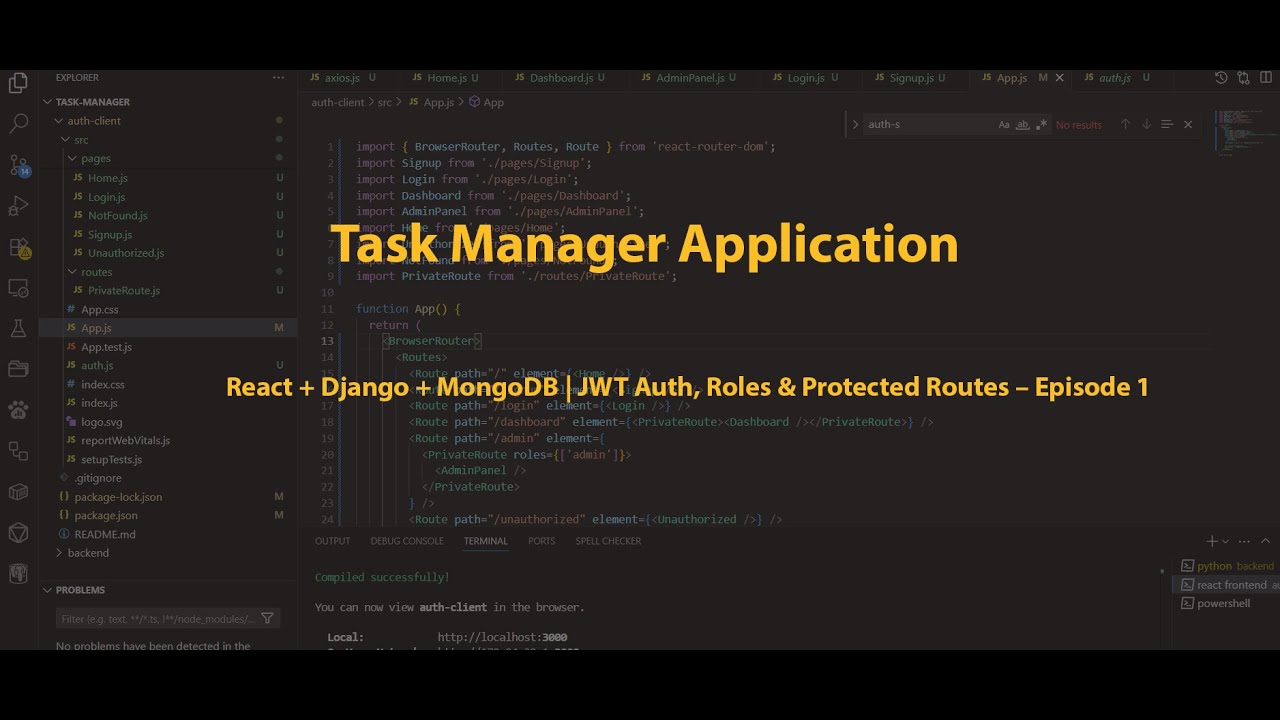Open PrivateRoute.js in the explorer tree
The height and width of the screenshot is (720, 1280).
click(124, 291)
